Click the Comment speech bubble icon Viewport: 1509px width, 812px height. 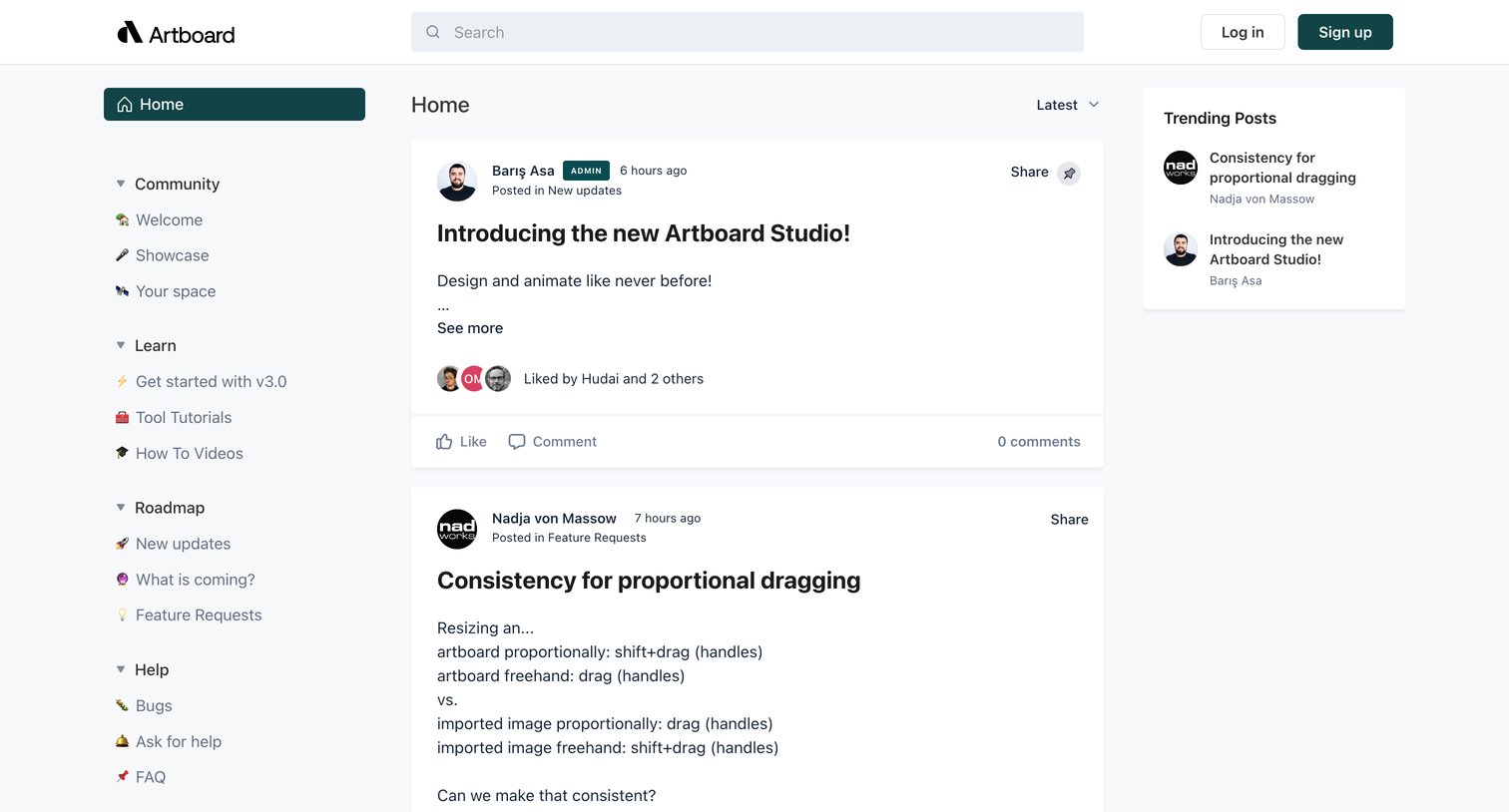[516, 441]
